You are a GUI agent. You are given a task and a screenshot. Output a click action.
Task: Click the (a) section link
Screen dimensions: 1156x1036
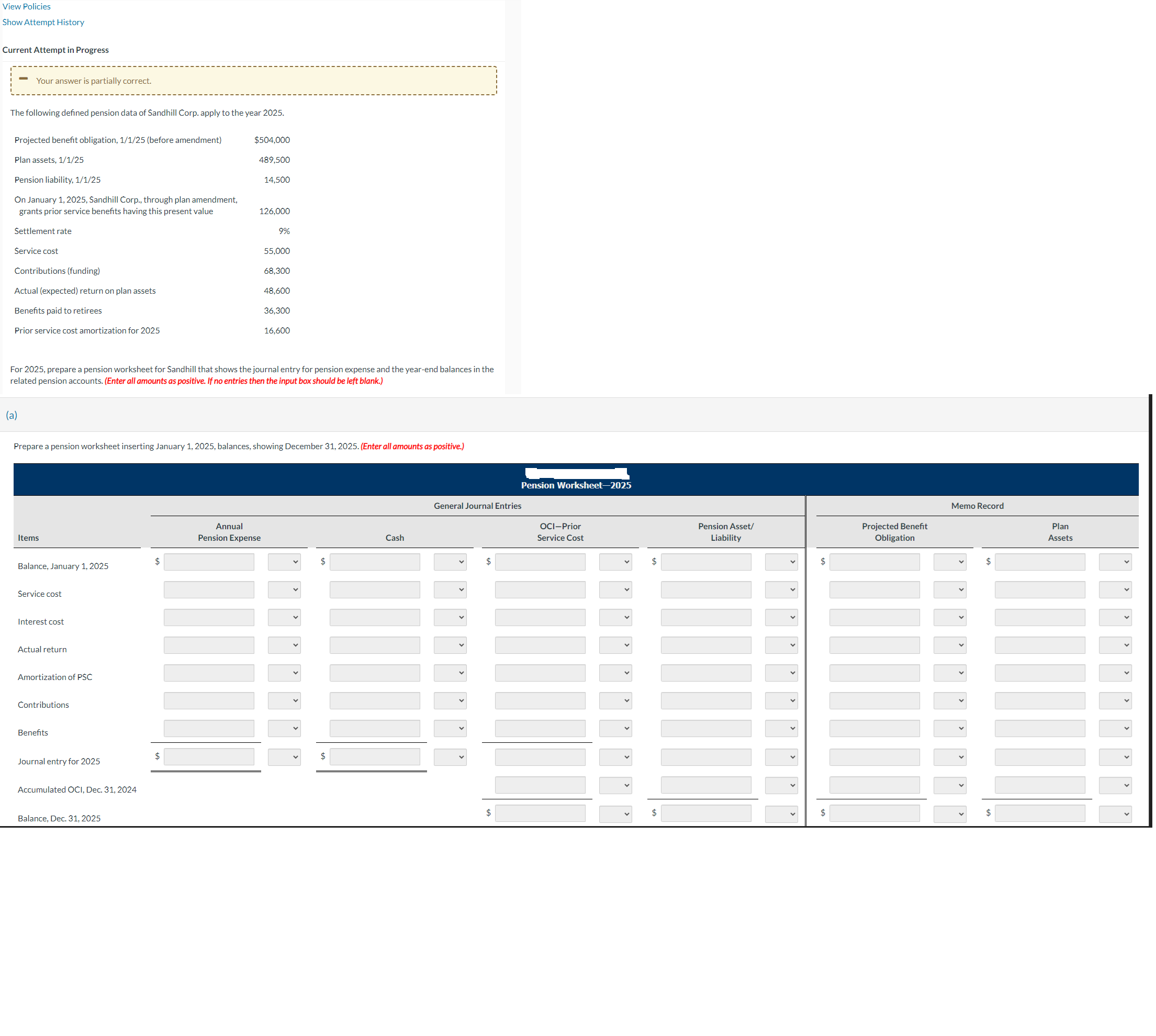click(12, 415)
